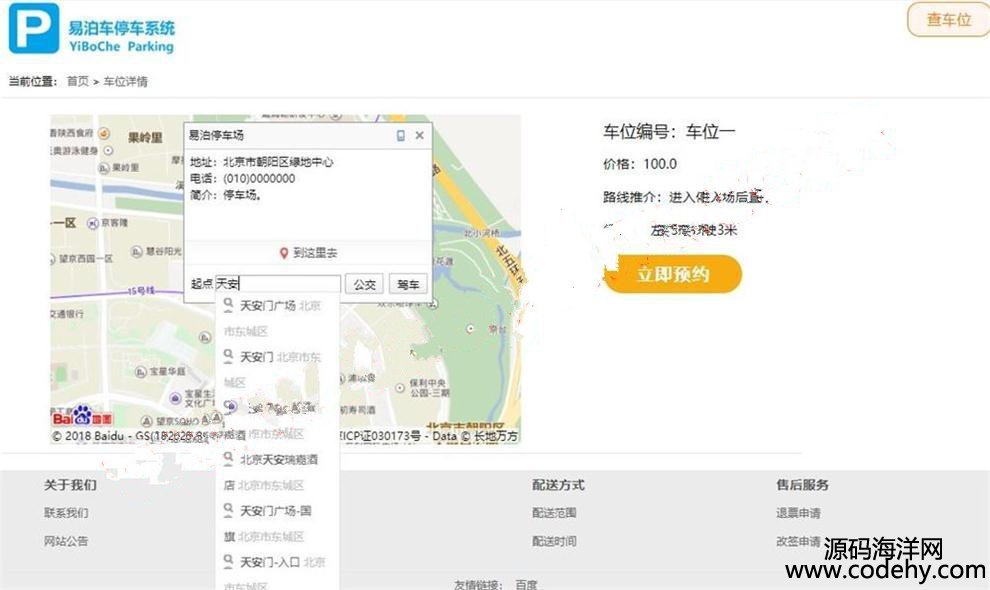990x590 pixels.
Task: Open the 配送范围 footer link
Action: (554, 513)
